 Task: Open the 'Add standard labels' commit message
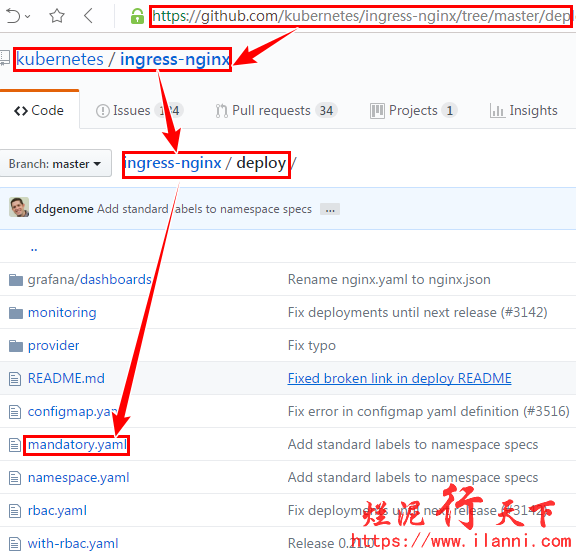click(x=204, y=209)
